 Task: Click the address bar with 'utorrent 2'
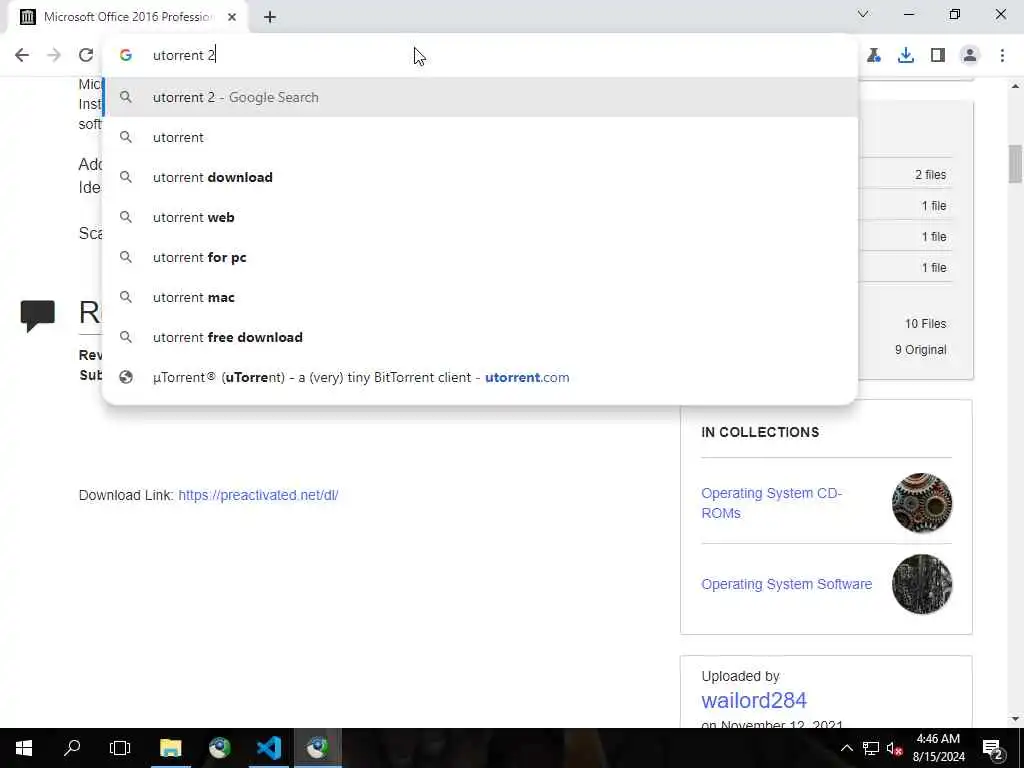(479, 55)
